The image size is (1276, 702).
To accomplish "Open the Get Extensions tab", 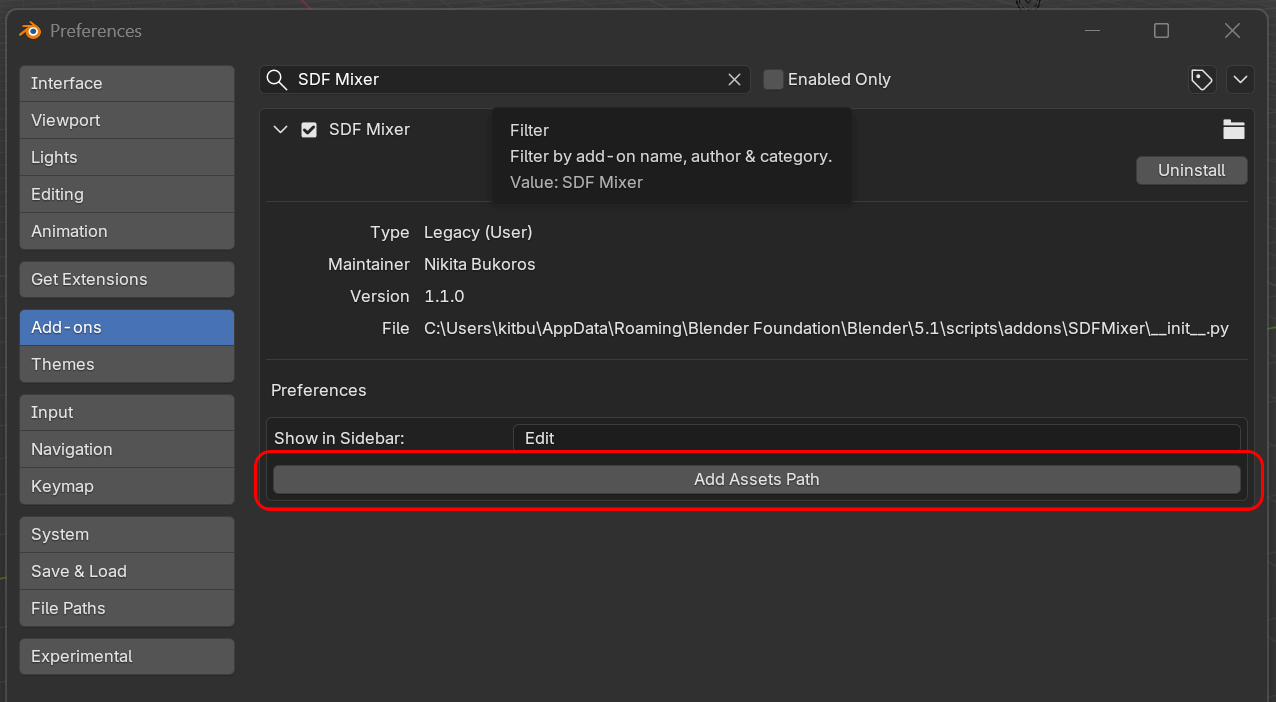I will (127, 279).
